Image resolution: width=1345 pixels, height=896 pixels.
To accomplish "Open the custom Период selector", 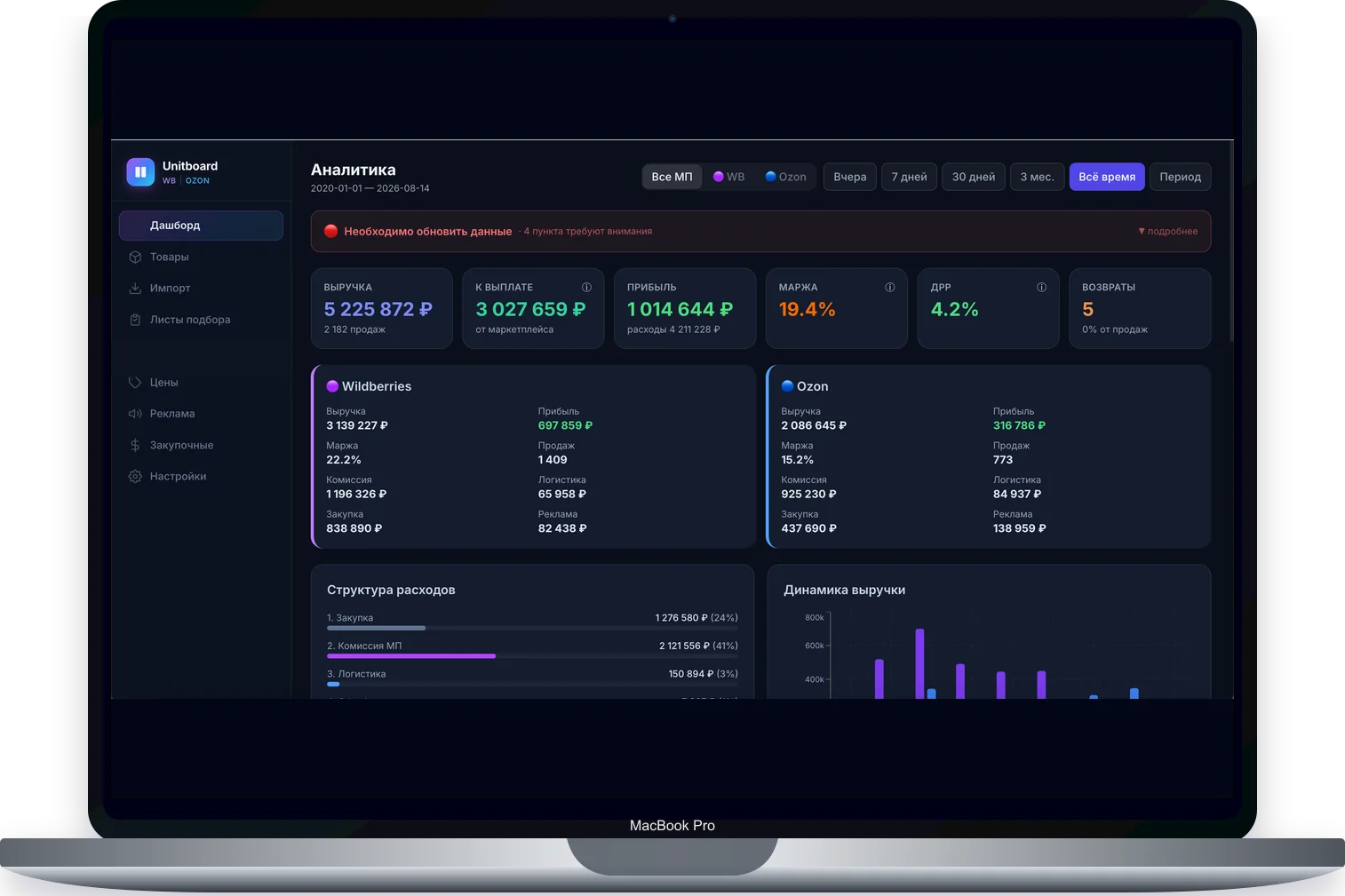I will point(1180,177).
